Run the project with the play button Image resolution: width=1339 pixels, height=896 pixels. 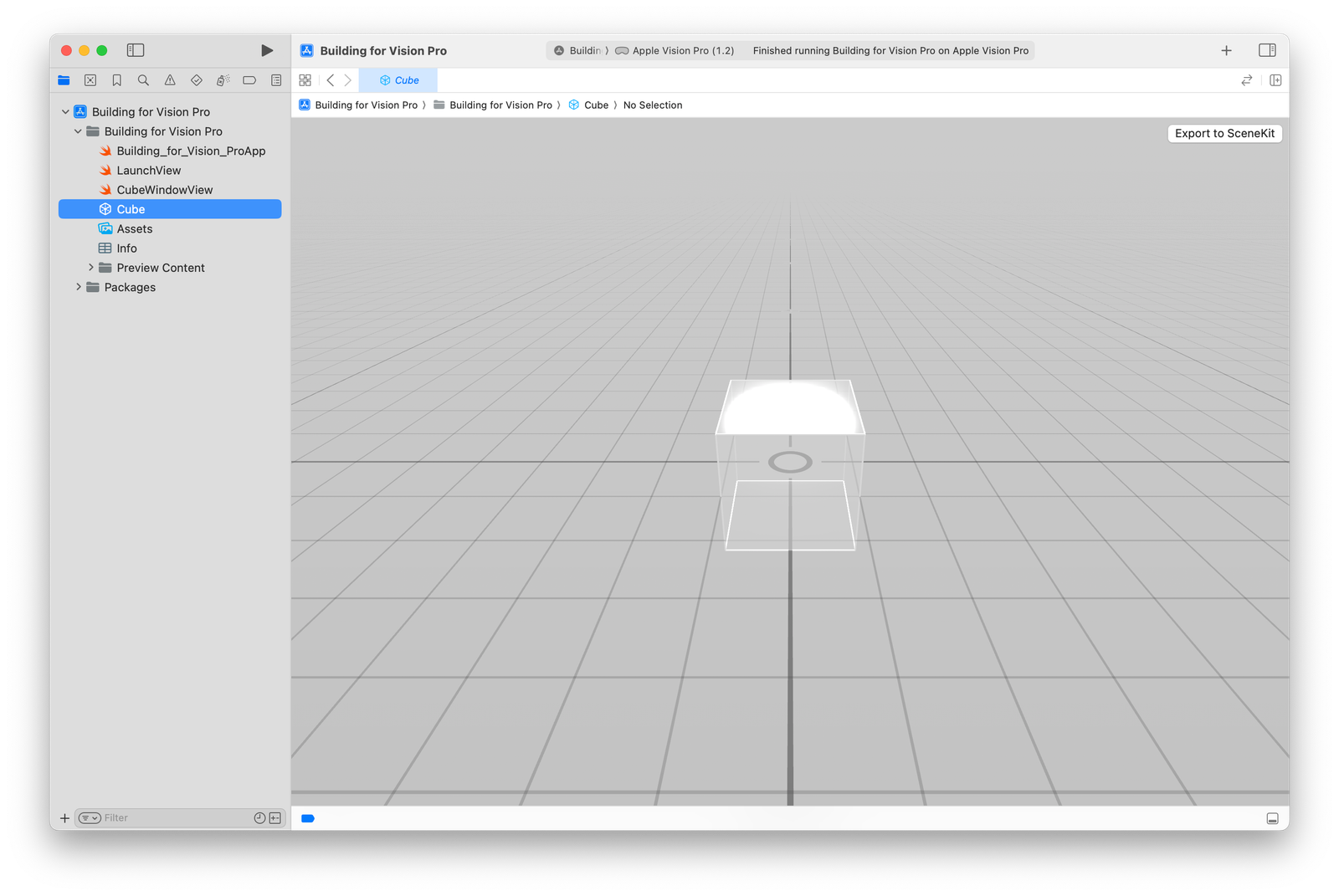pyautogui.click(x=267, y=50)
